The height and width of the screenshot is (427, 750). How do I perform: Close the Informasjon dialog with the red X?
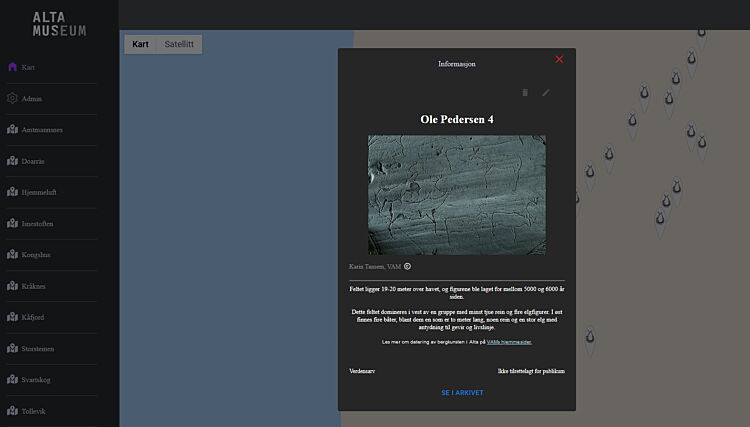(x=559, y=59)
